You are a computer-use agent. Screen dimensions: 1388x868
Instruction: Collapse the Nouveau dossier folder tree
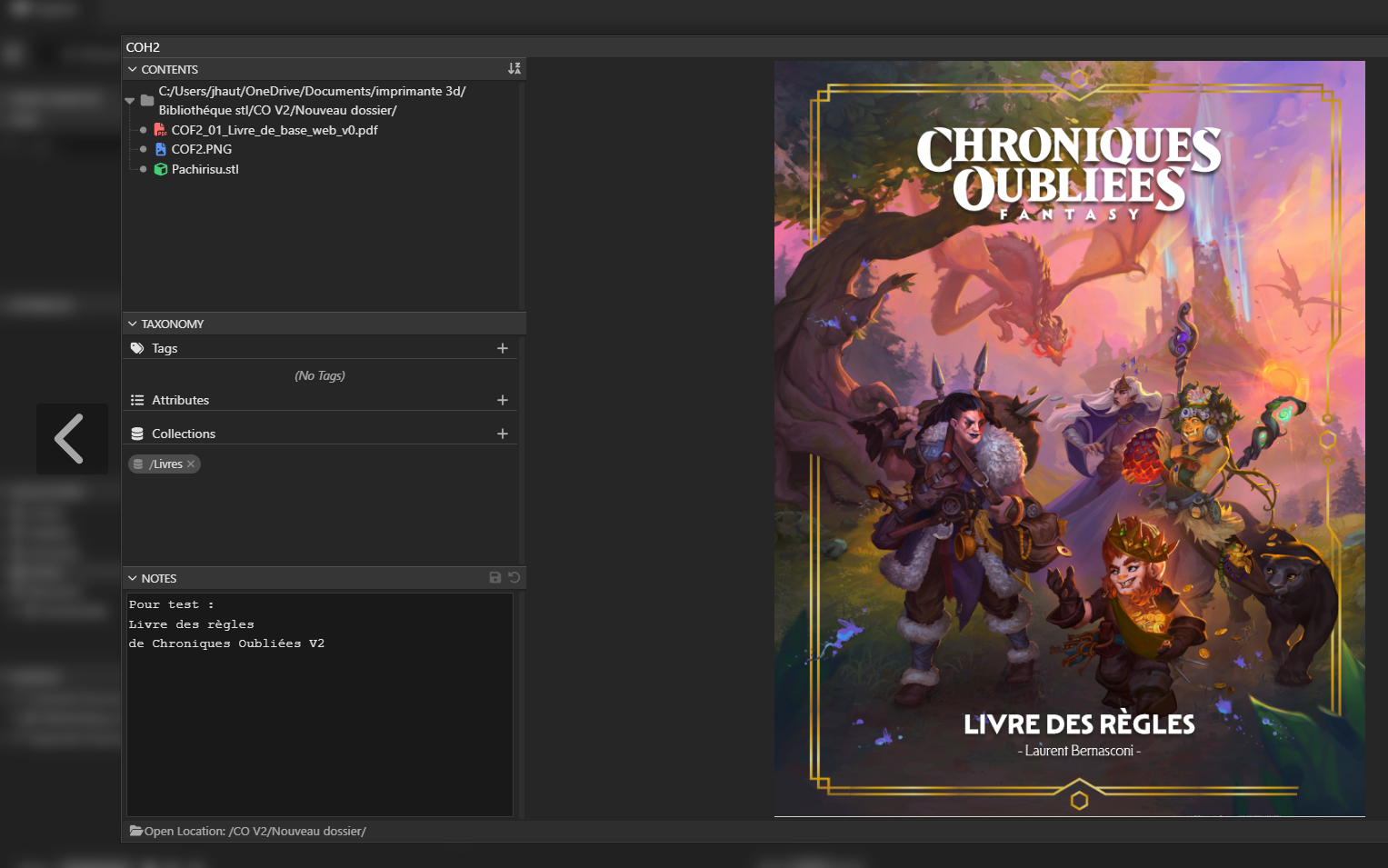coord(130,101)
